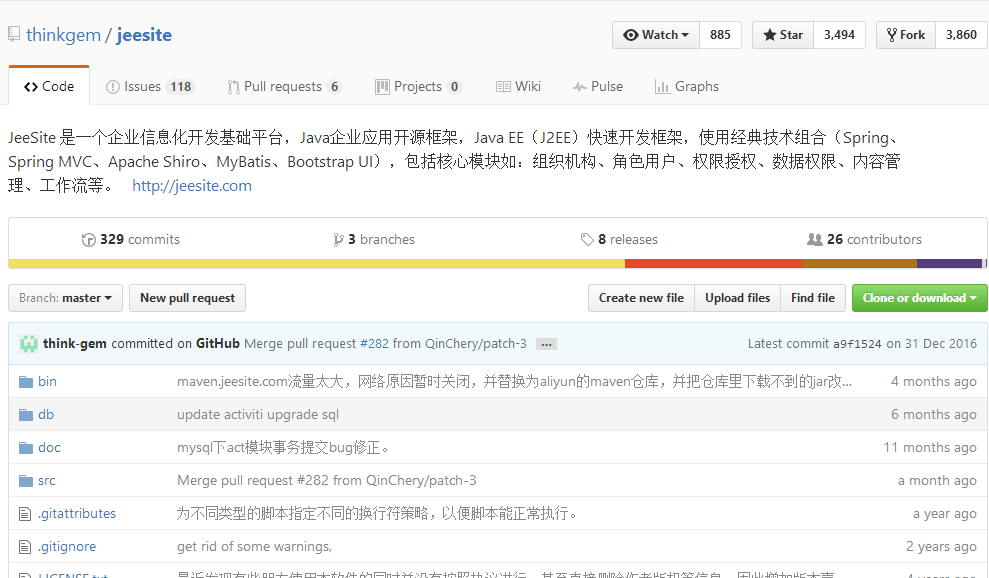989x578 pixels.
Task: View the 3 branches list
Action: pos(374,239)
